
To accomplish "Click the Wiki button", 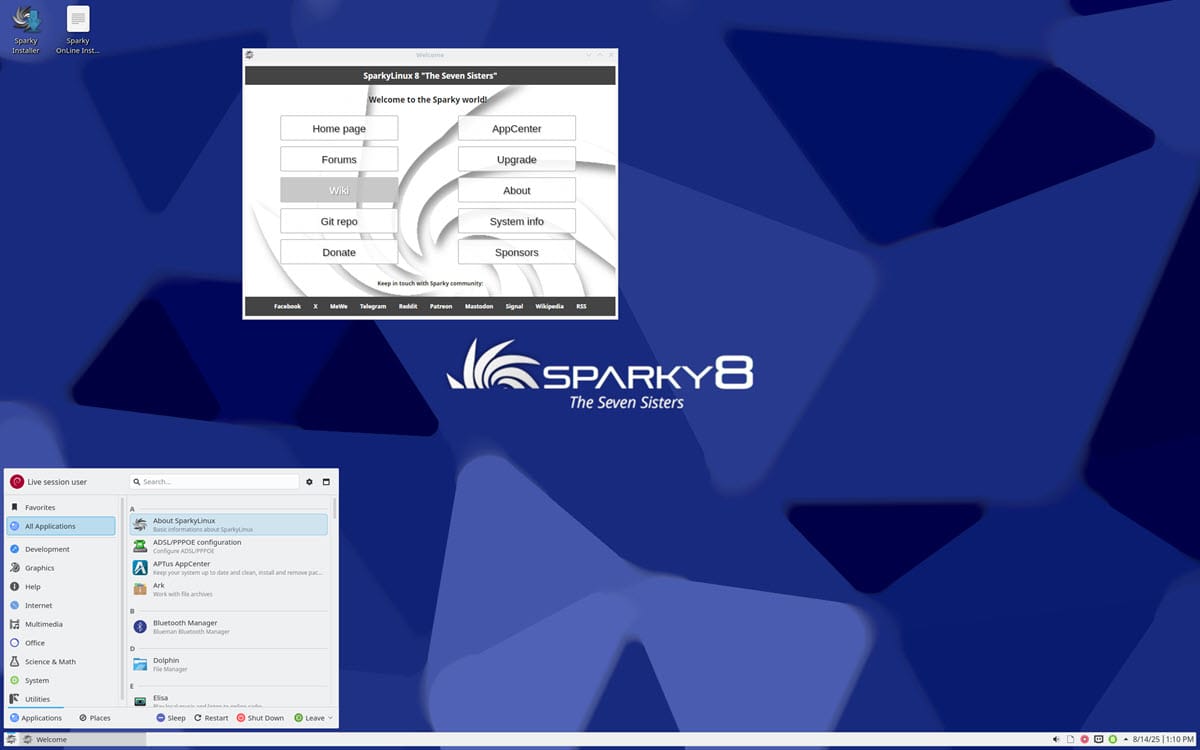I will click(339, 190).
